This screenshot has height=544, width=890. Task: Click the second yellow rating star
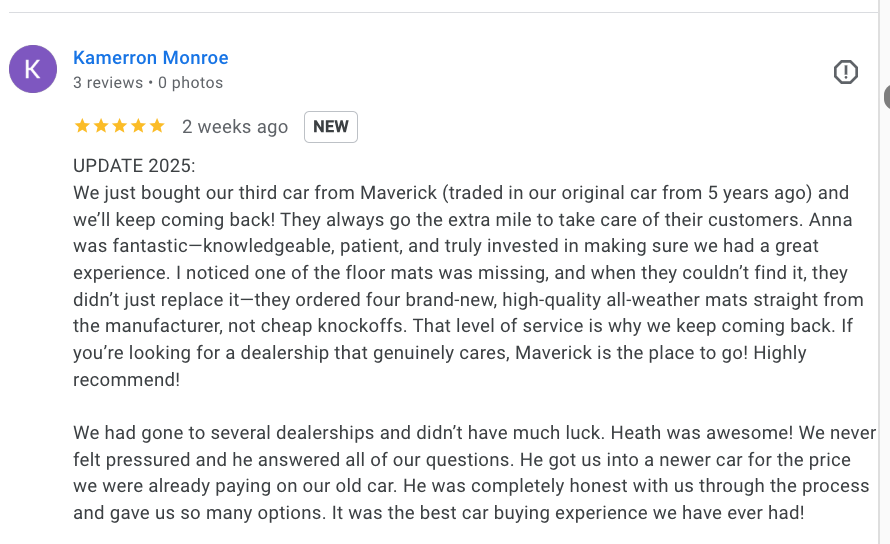(100, 126)
